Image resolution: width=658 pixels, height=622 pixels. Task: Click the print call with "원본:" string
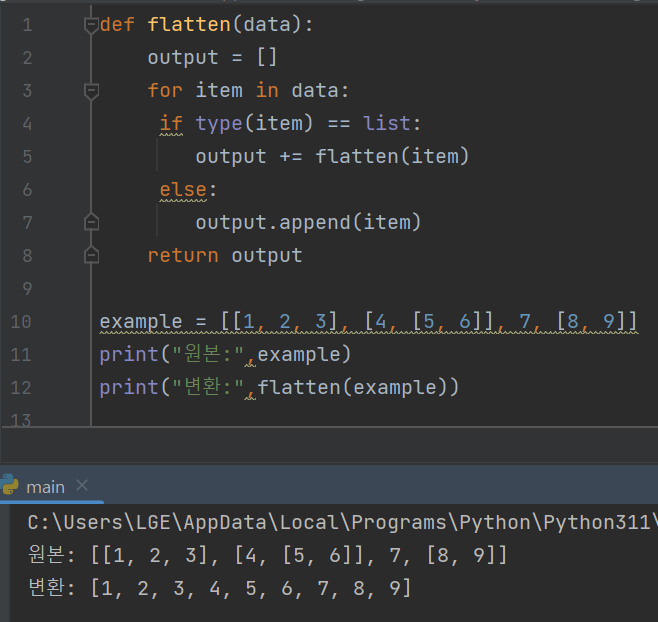[x=225, y=354]
